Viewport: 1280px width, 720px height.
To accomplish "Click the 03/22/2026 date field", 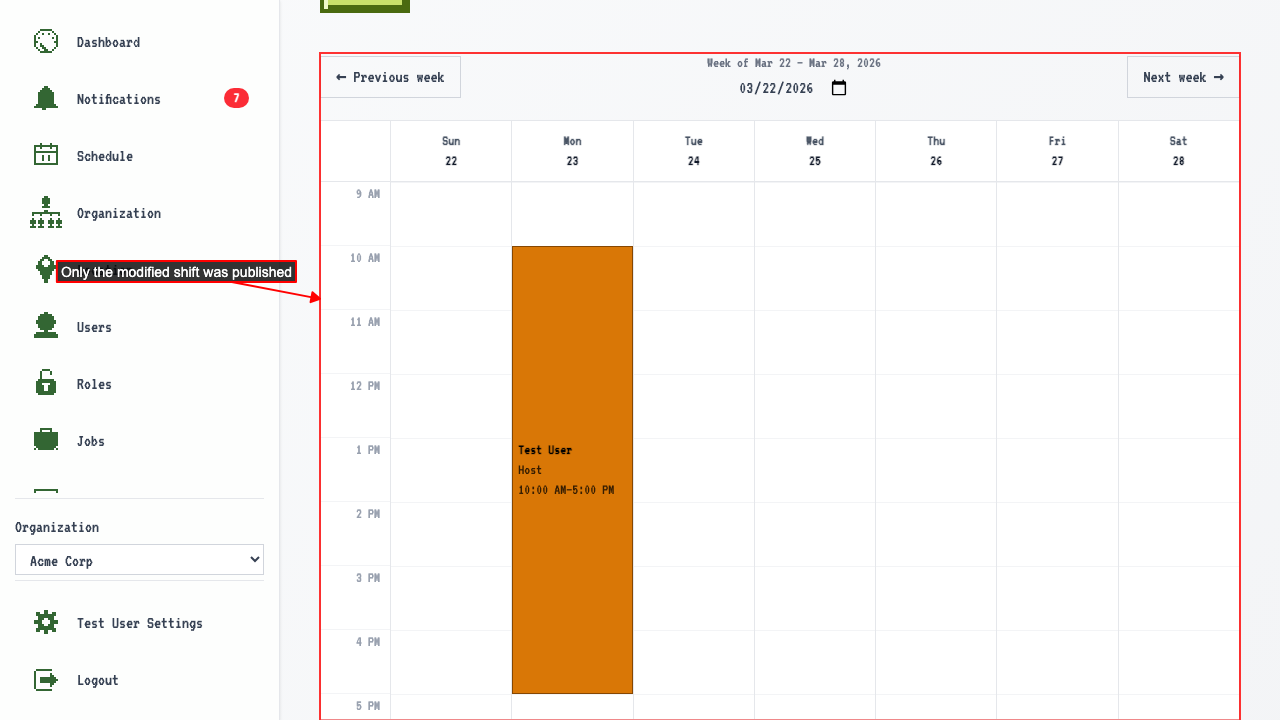I will [795, 88].
